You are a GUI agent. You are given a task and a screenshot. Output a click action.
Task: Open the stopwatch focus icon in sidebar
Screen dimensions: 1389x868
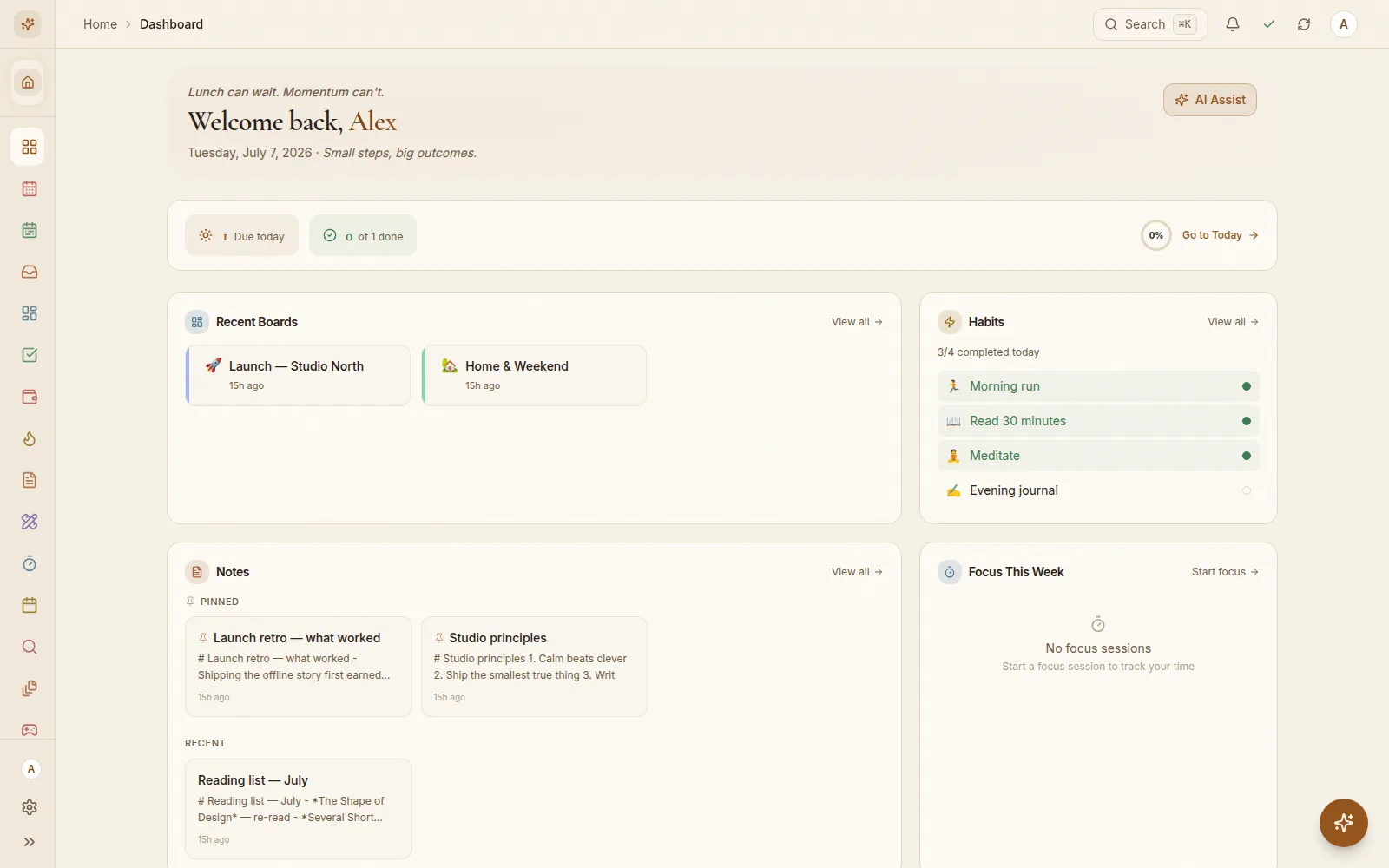click(30, 563)
